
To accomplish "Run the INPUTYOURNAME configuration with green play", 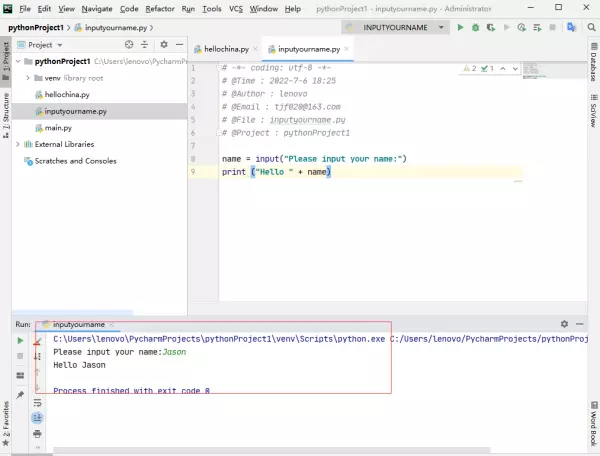I will (460, 28).
